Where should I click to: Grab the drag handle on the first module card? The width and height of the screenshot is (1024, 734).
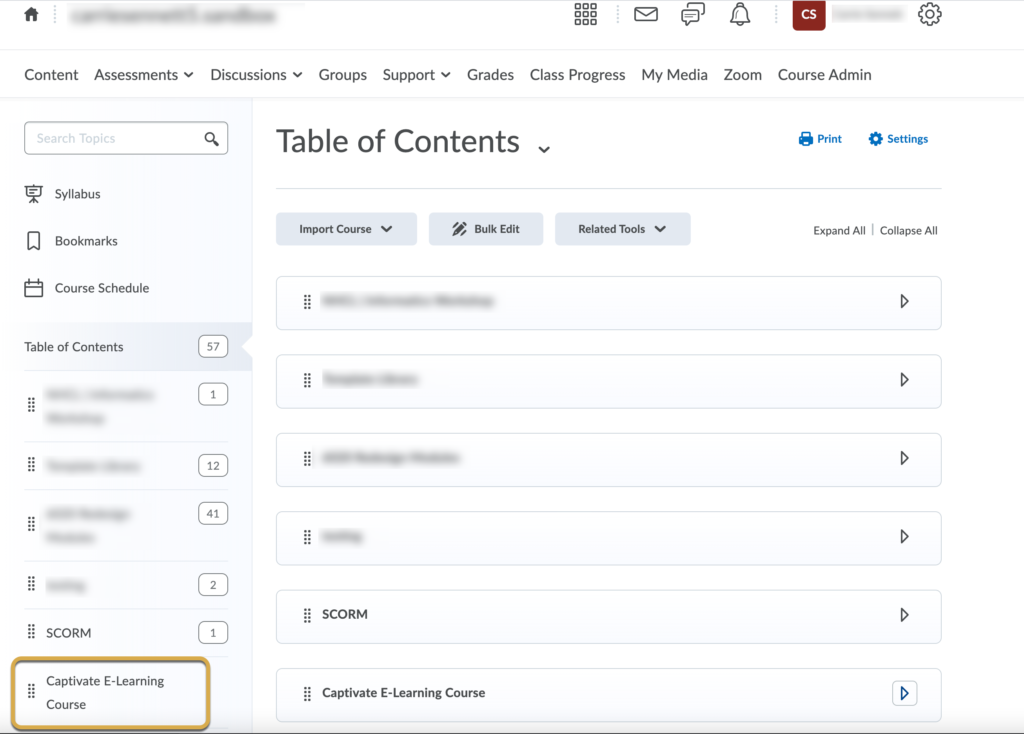point(307,302)
